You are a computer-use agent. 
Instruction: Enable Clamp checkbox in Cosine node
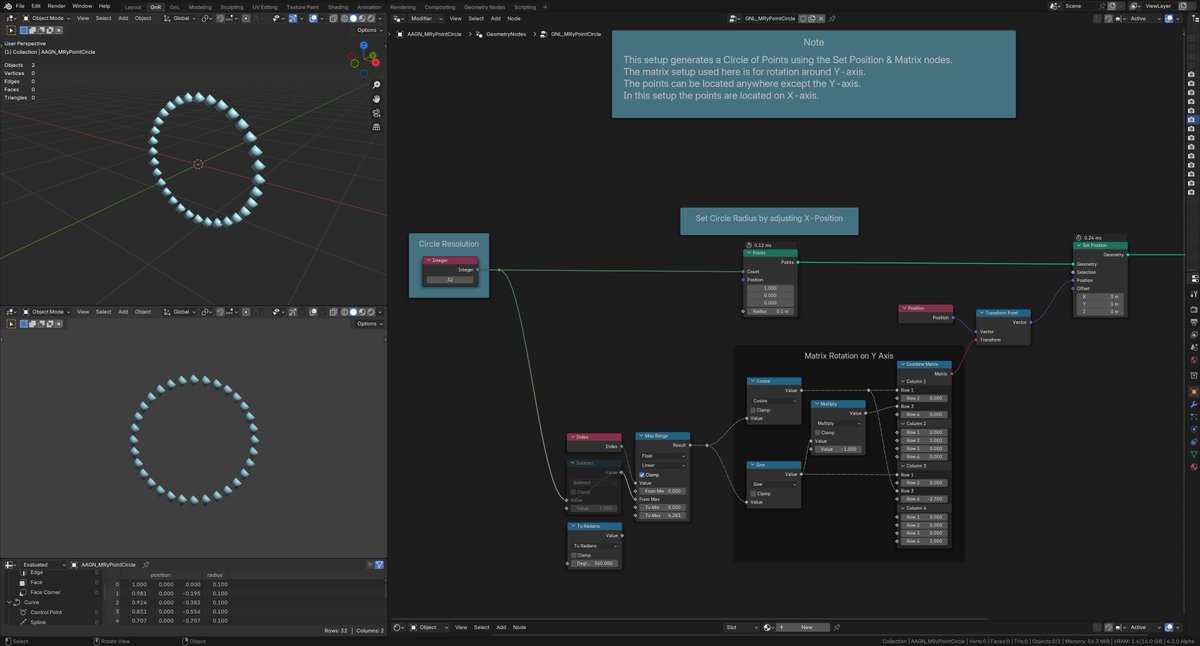point(753,410)
